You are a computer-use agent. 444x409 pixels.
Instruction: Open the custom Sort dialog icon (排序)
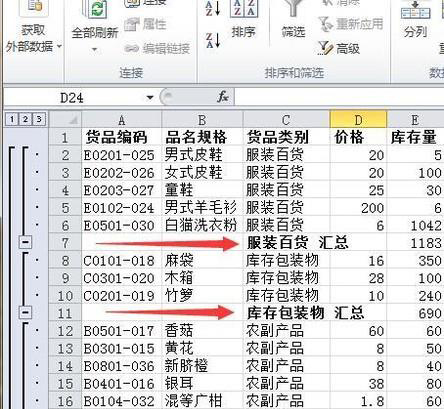tap(243, 19)
